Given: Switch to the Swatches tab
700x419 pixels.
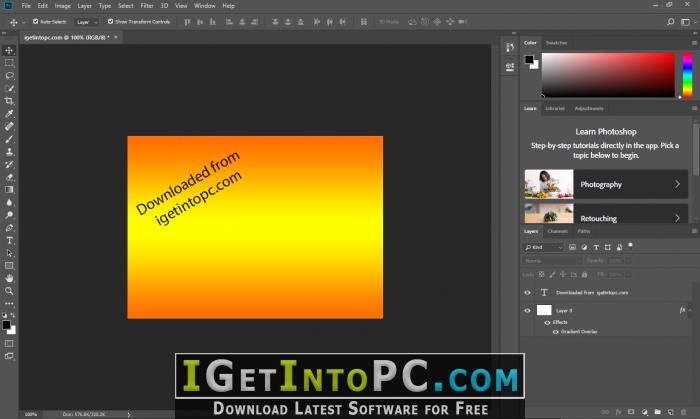Looking at the screenshot, I should [557, 43].
